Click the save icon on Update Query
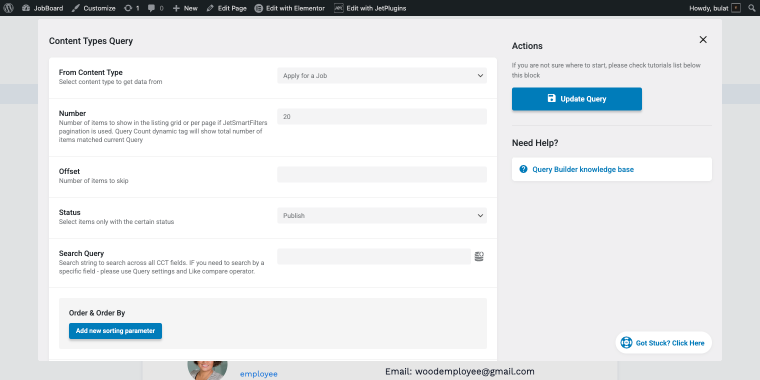The image size is (760, 380). pos(552,98)
